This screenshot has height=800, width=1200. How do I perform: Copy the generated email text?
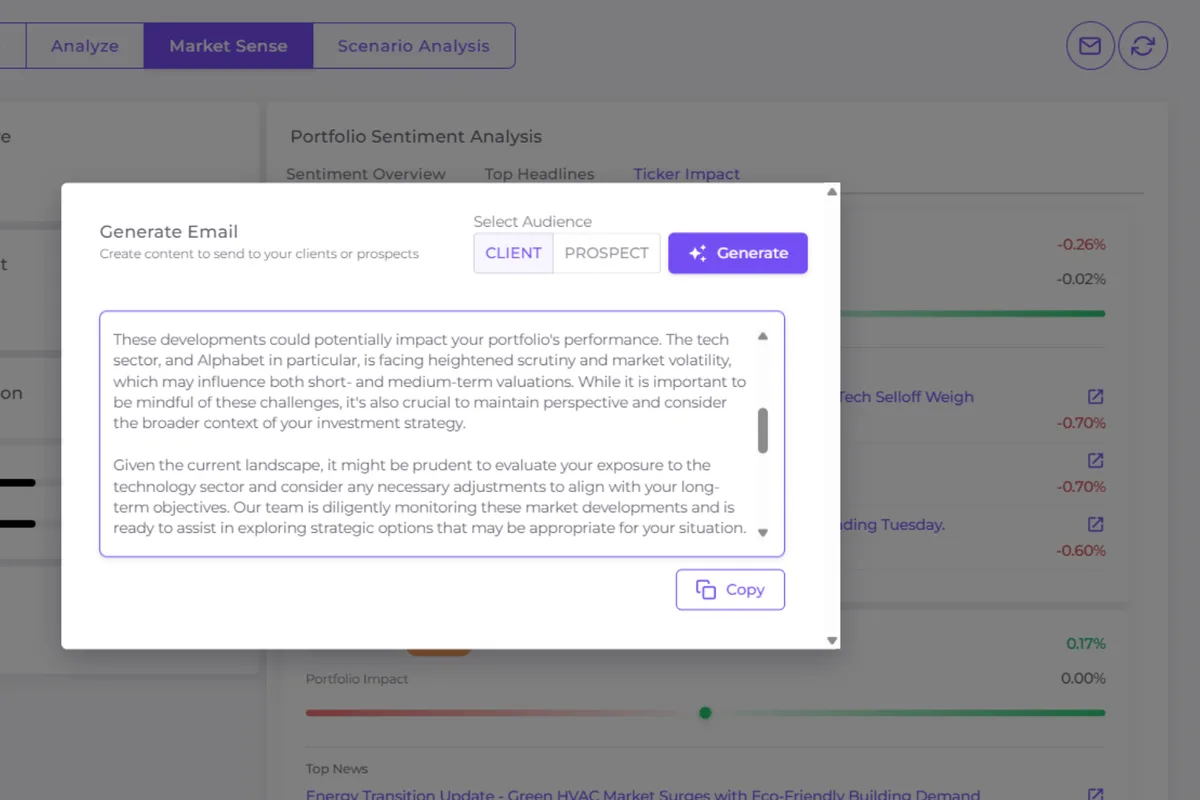730,590
